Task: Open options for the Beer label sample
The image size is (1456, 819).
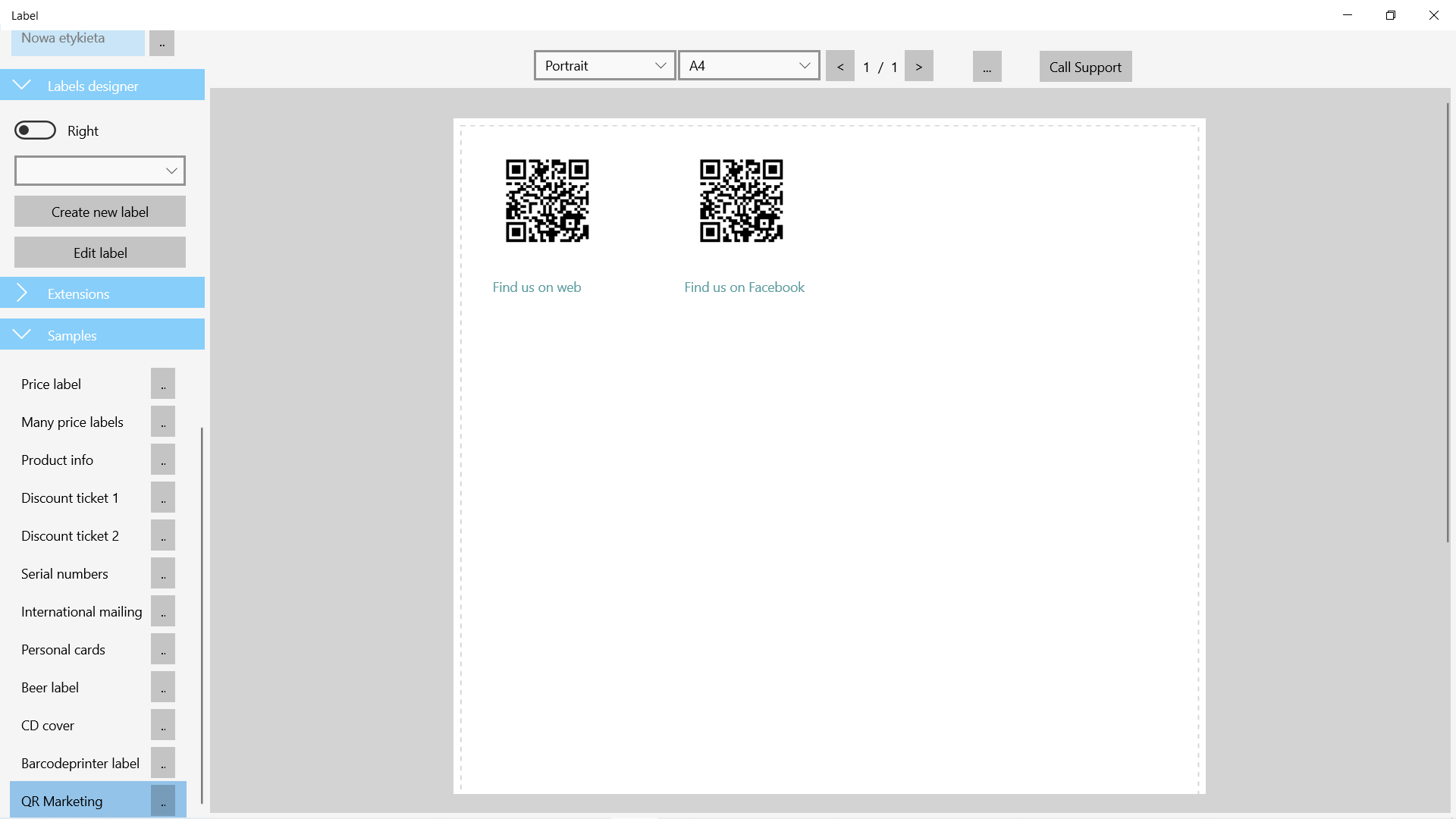Action: pyautogui.click(x=163, y=687)
